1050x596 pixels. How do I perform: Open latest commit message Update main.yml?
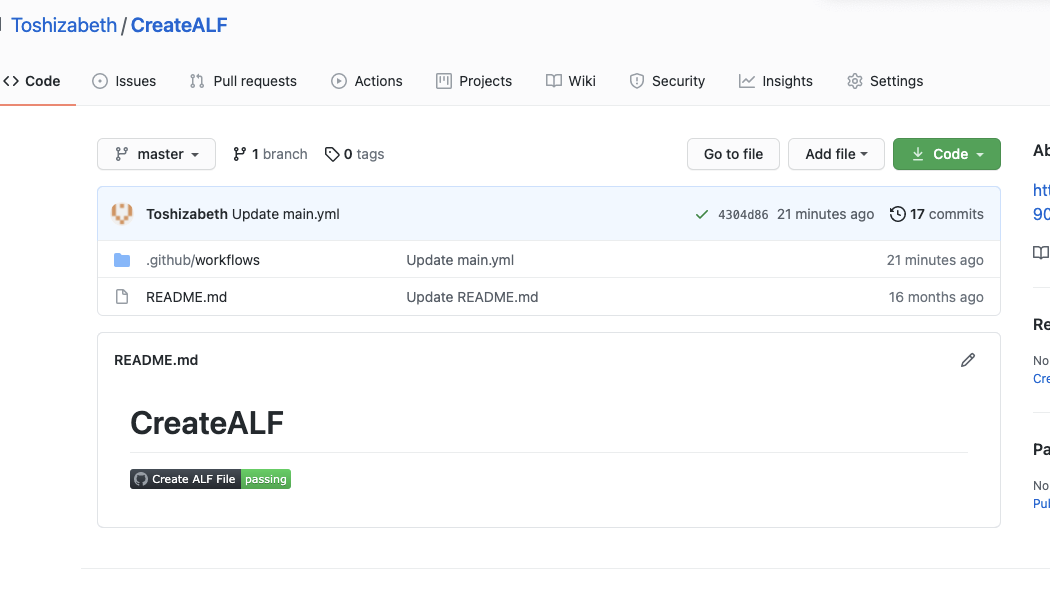coord(286,214)
